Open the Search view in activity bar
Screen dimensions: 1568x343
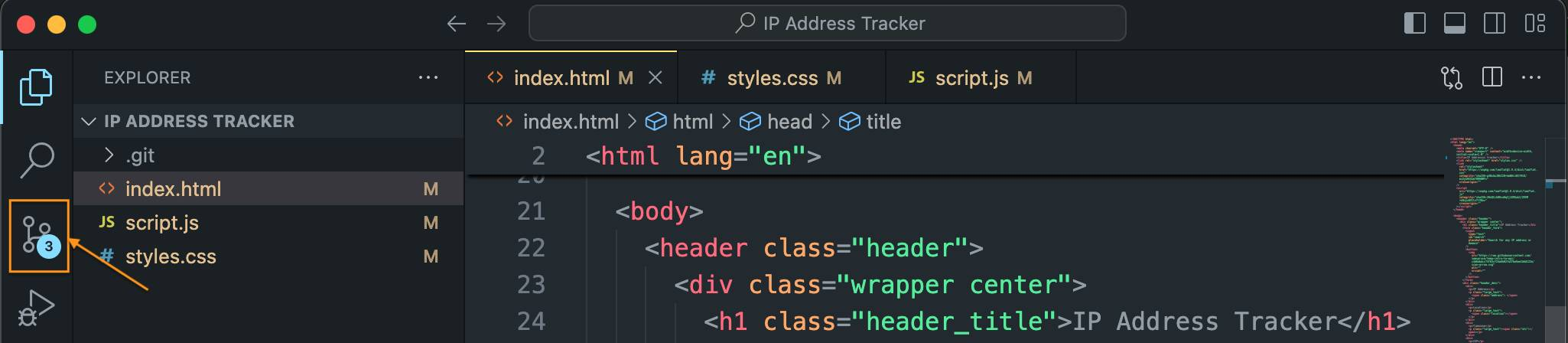coord(36,160)
